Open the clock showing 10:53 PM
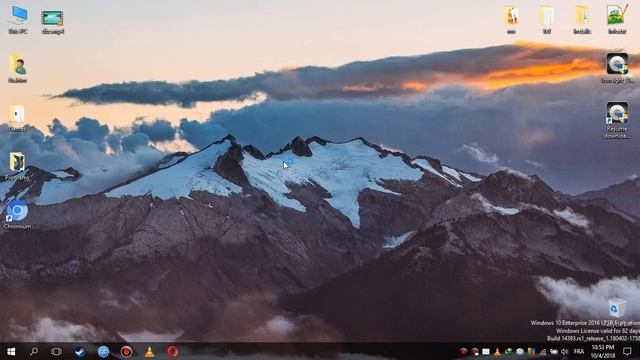The image size is (640, 360). tap(603, 351)
